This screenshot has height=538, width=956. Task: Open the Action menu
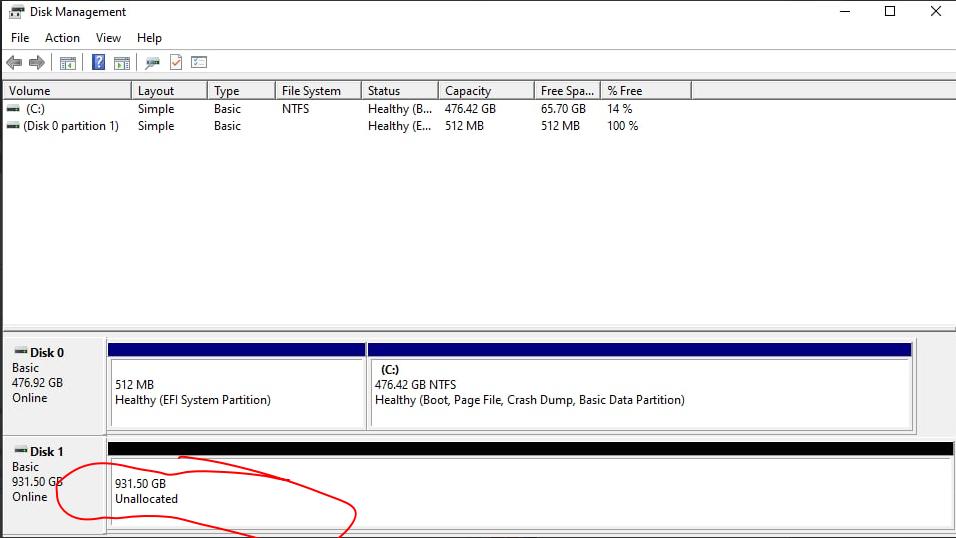coord(62,38)
